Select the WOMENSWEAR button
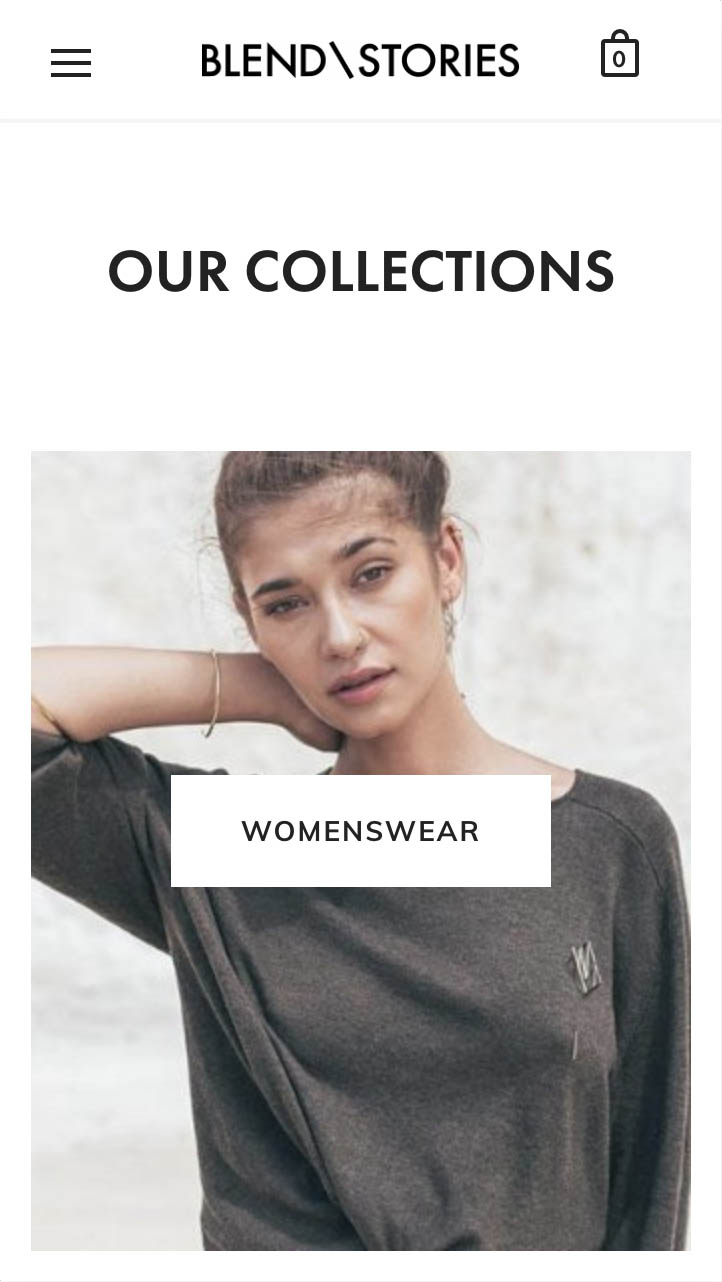 coord(361,831)
